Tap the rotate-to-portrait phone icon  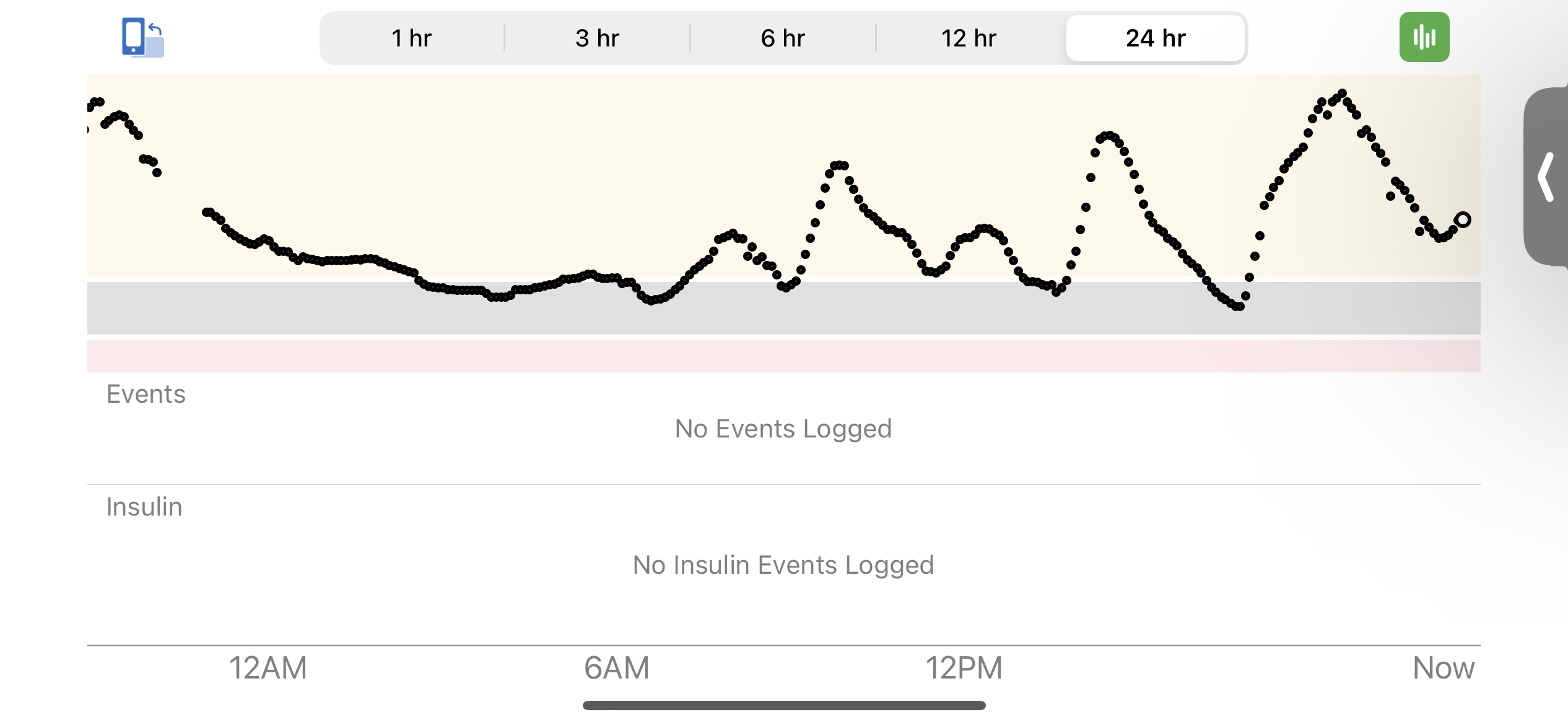(143, 38)
